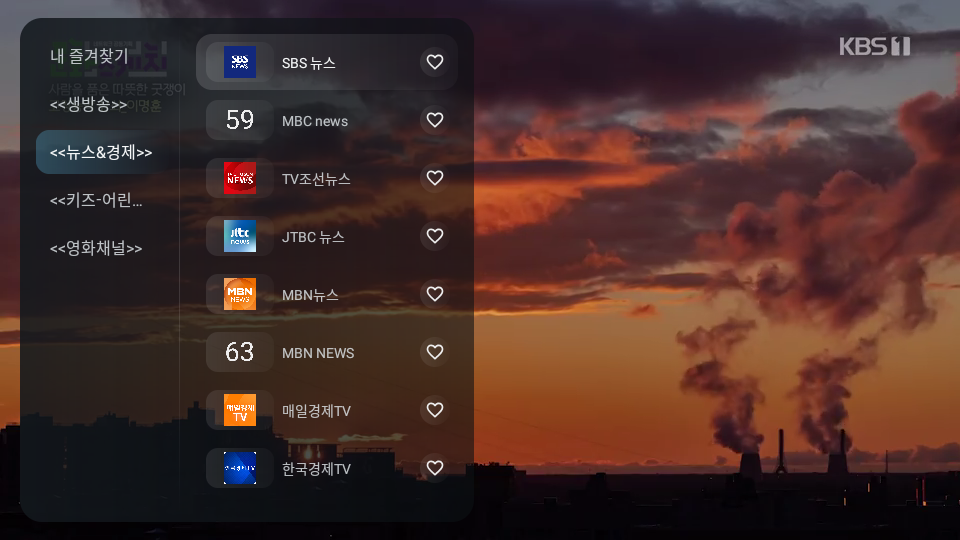Open the <<영화채널>> category

pyautogui.click(x=97, y=248)
